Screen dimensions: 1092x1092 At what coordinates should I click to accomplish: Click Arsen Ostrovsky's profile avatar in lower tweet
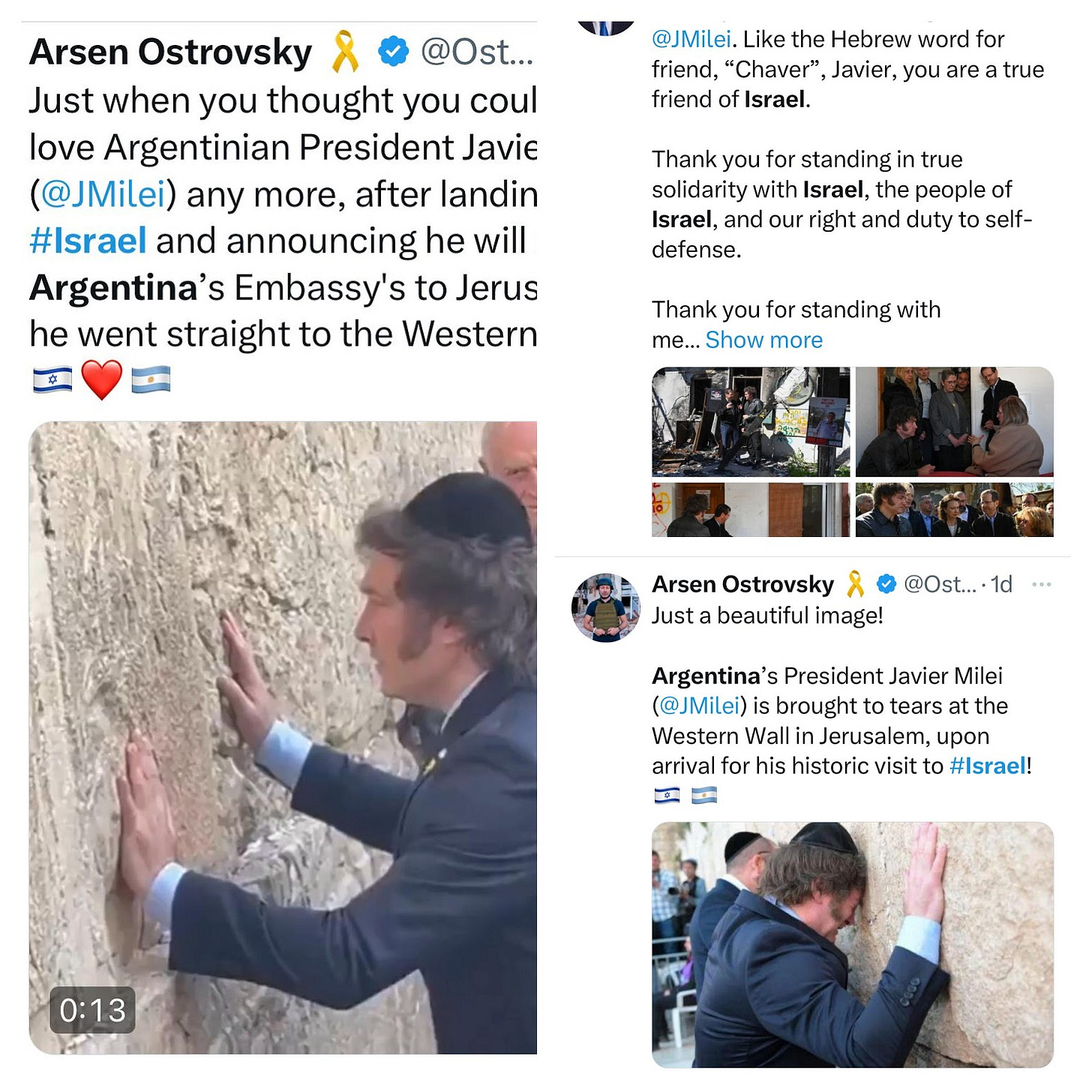pos(606,607)
